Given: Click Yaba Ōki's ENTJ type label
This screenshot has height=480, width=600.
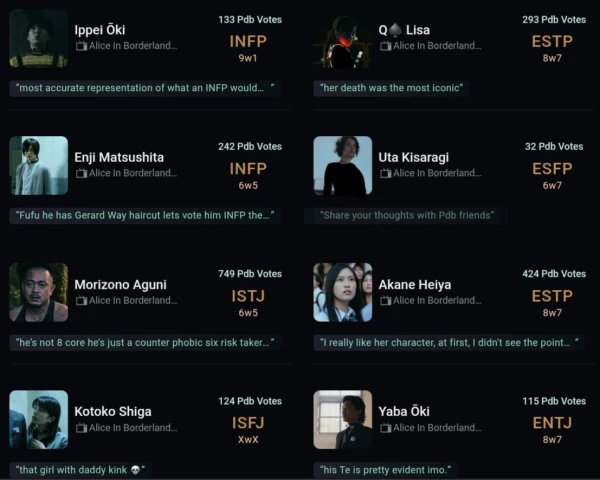Looking at the screenshot, I should pos(552,422).
